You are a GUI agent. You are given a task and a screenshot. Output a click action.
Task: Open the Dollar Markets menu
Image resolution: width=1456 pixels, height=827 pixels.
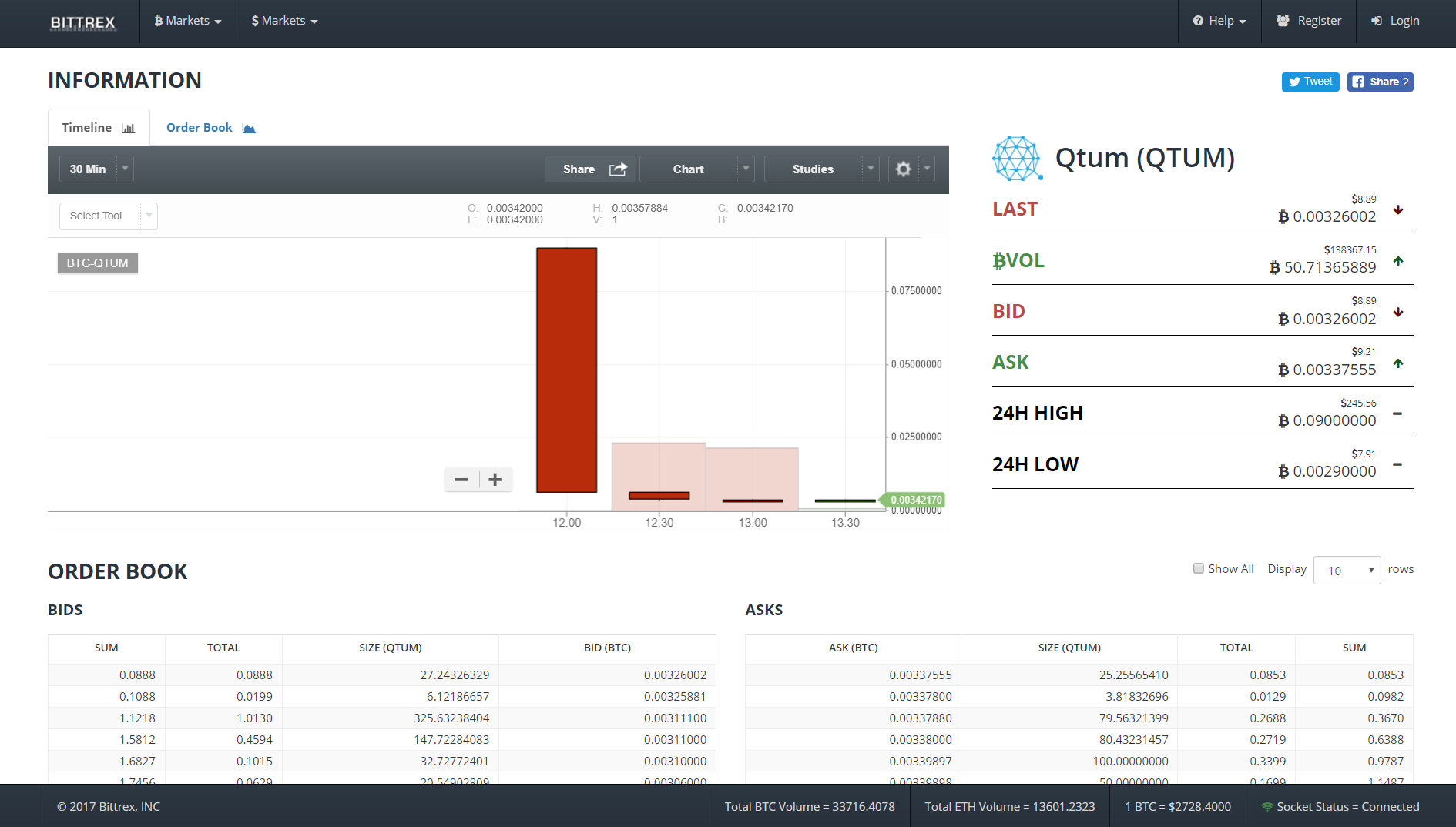pos(284,21)
